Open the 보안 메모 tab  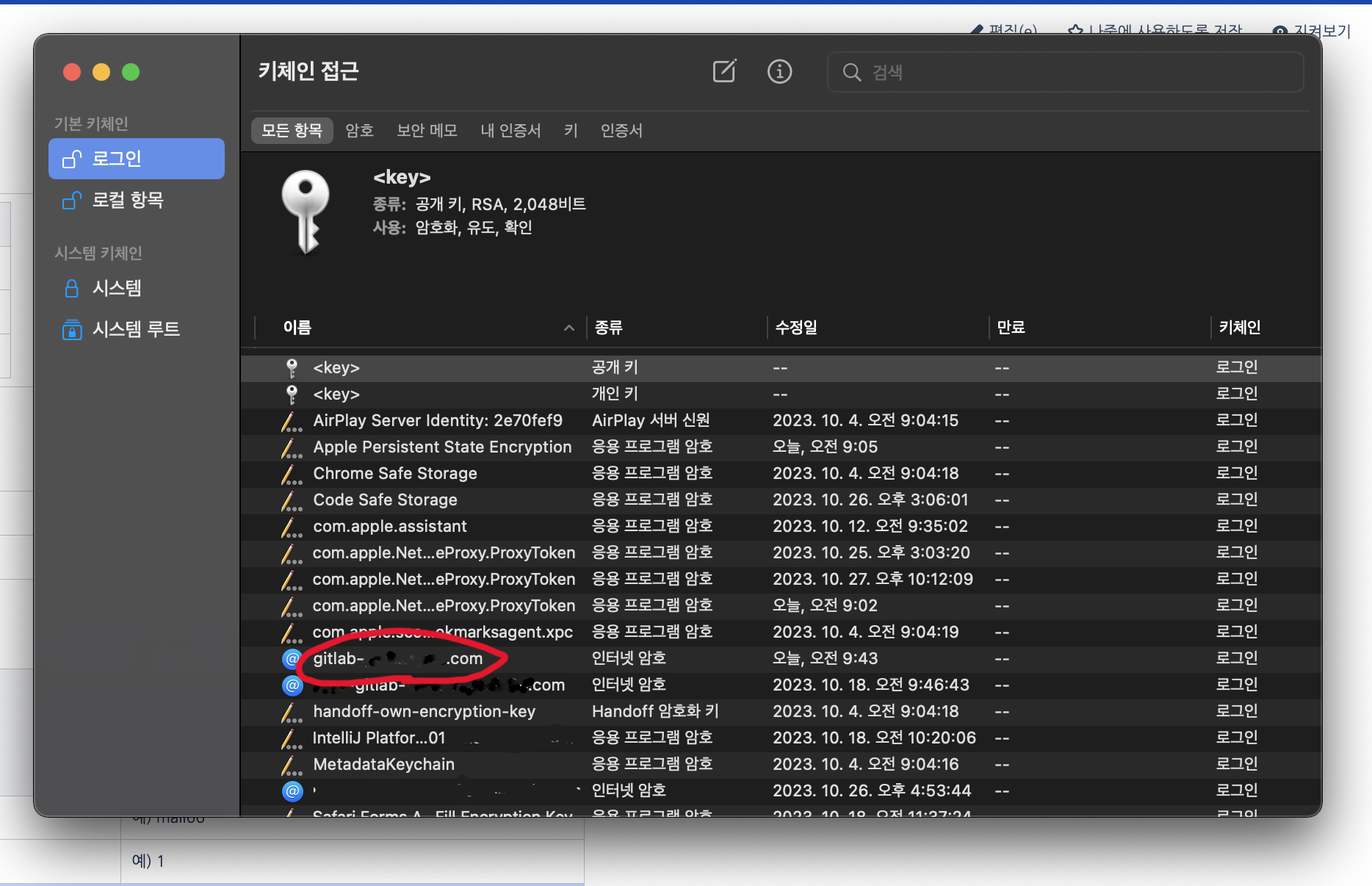pos(427,131)
